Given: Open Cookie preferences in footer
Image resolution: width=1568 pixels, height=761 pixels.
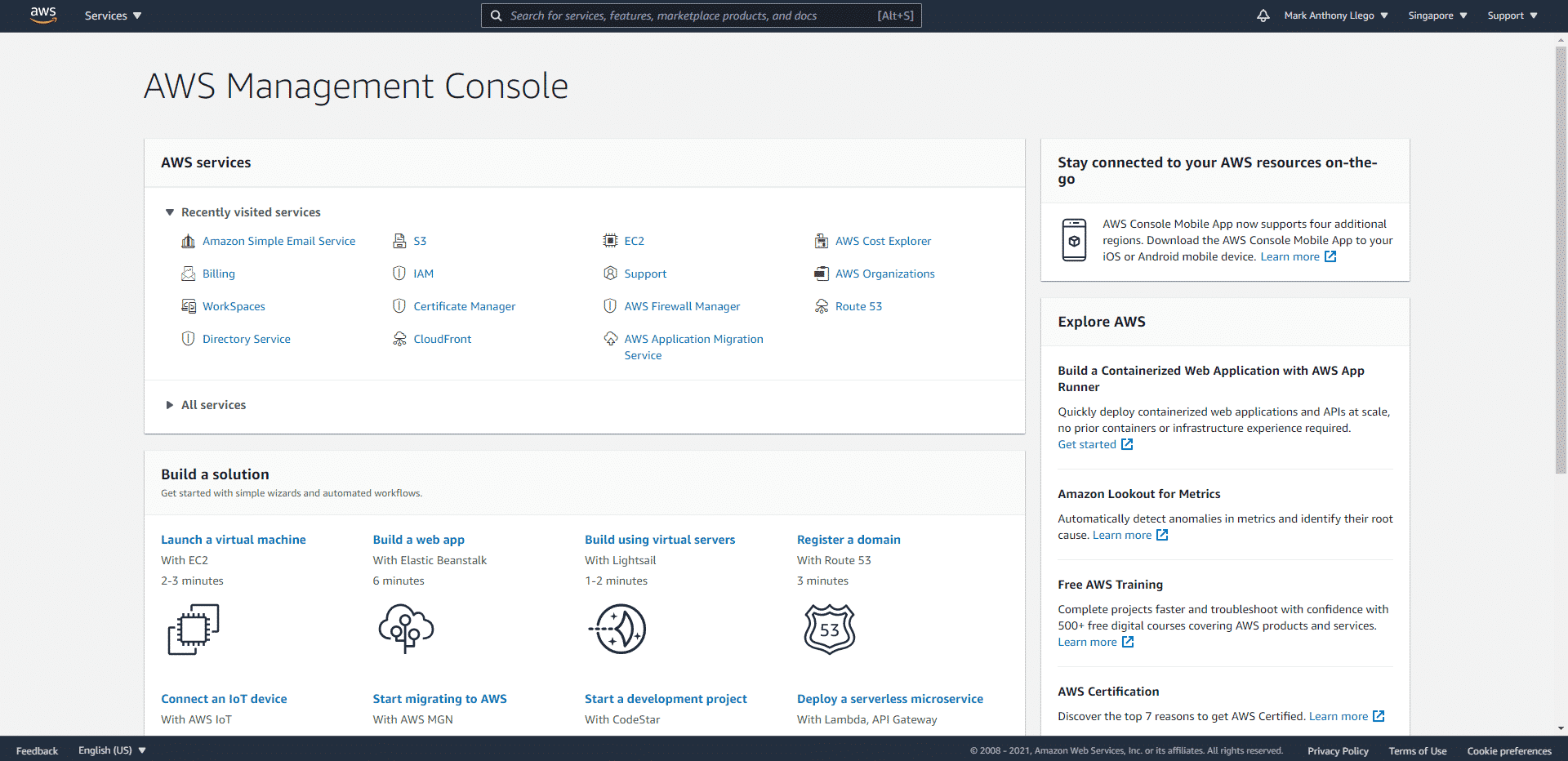Looking at the screenshot, I should pyautogui.click(x=1509, y=751).
